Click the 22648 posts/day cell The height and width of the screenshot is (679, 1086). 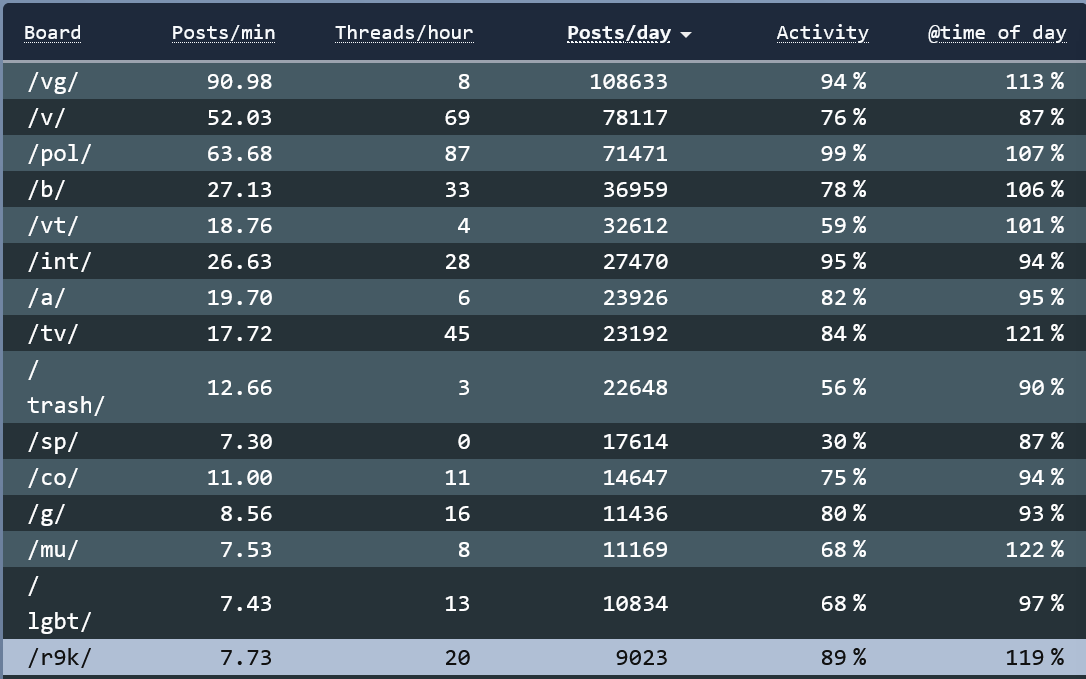tap(635, 387)
